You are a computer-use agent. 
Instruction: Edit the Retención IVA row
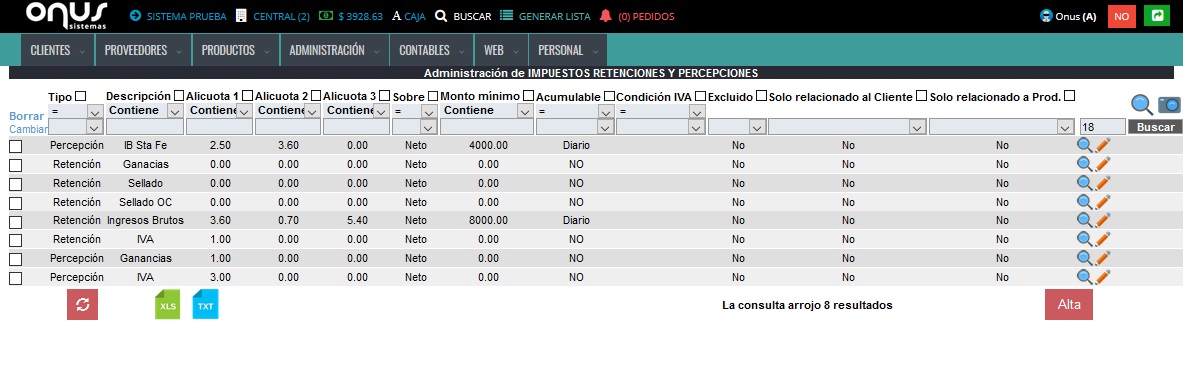(x=1102, y=239)
